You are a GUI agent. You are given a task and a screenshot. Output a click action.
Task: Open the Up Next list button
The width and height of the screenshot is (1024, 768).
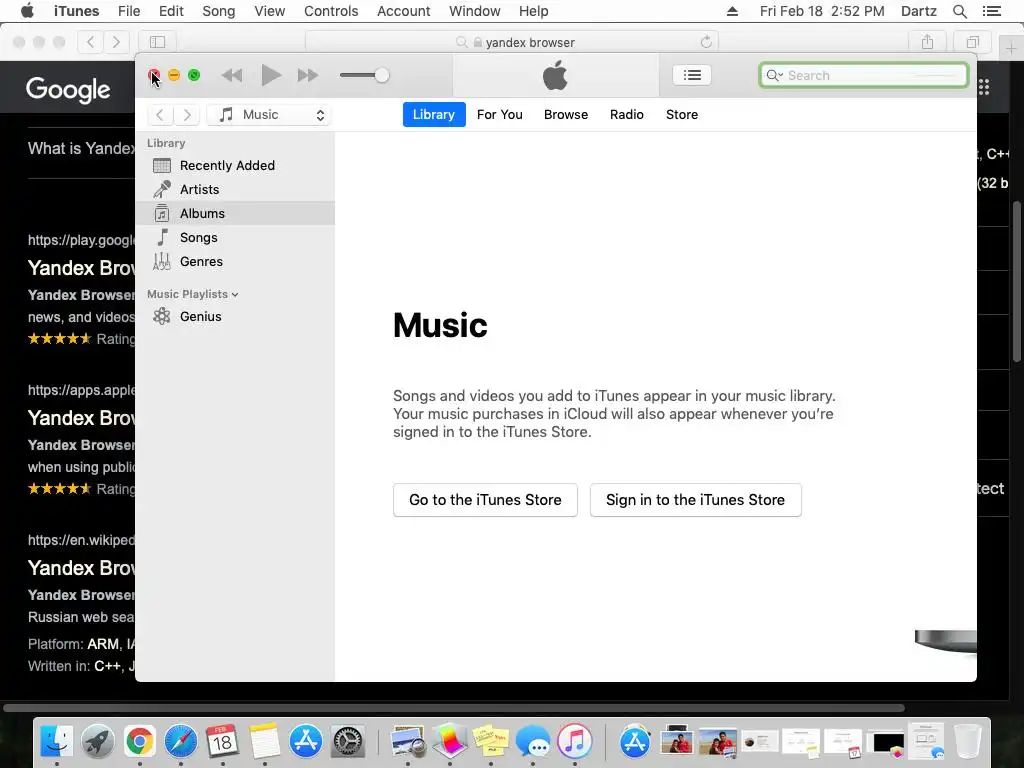[692, 75]
